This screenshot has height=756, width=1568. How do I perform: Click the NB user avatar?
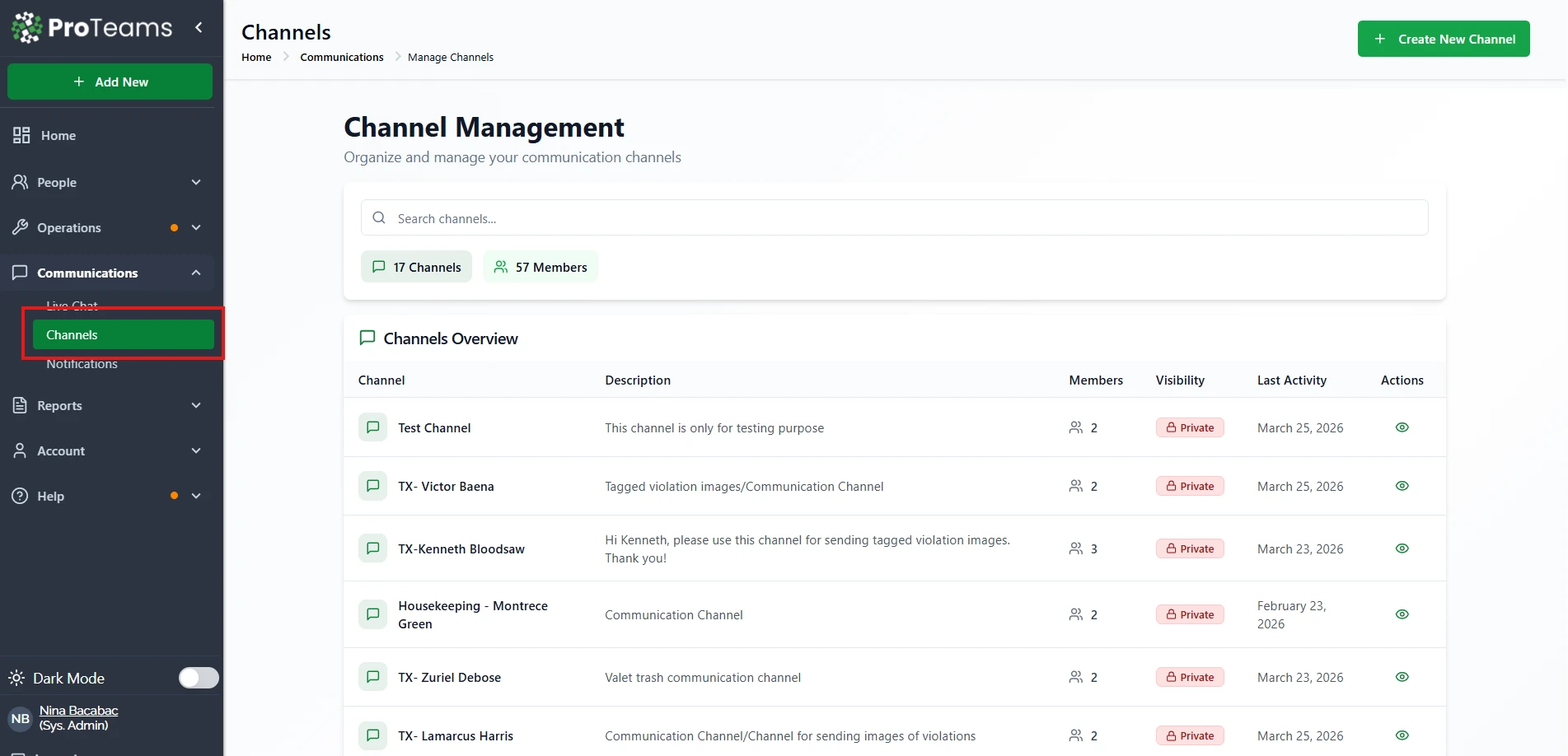[20, 718]
